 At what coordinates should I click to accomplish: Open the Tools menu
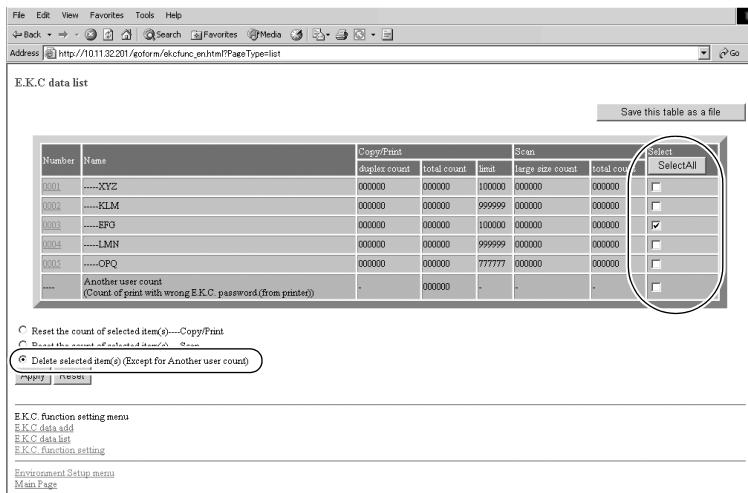coord(145,15)
